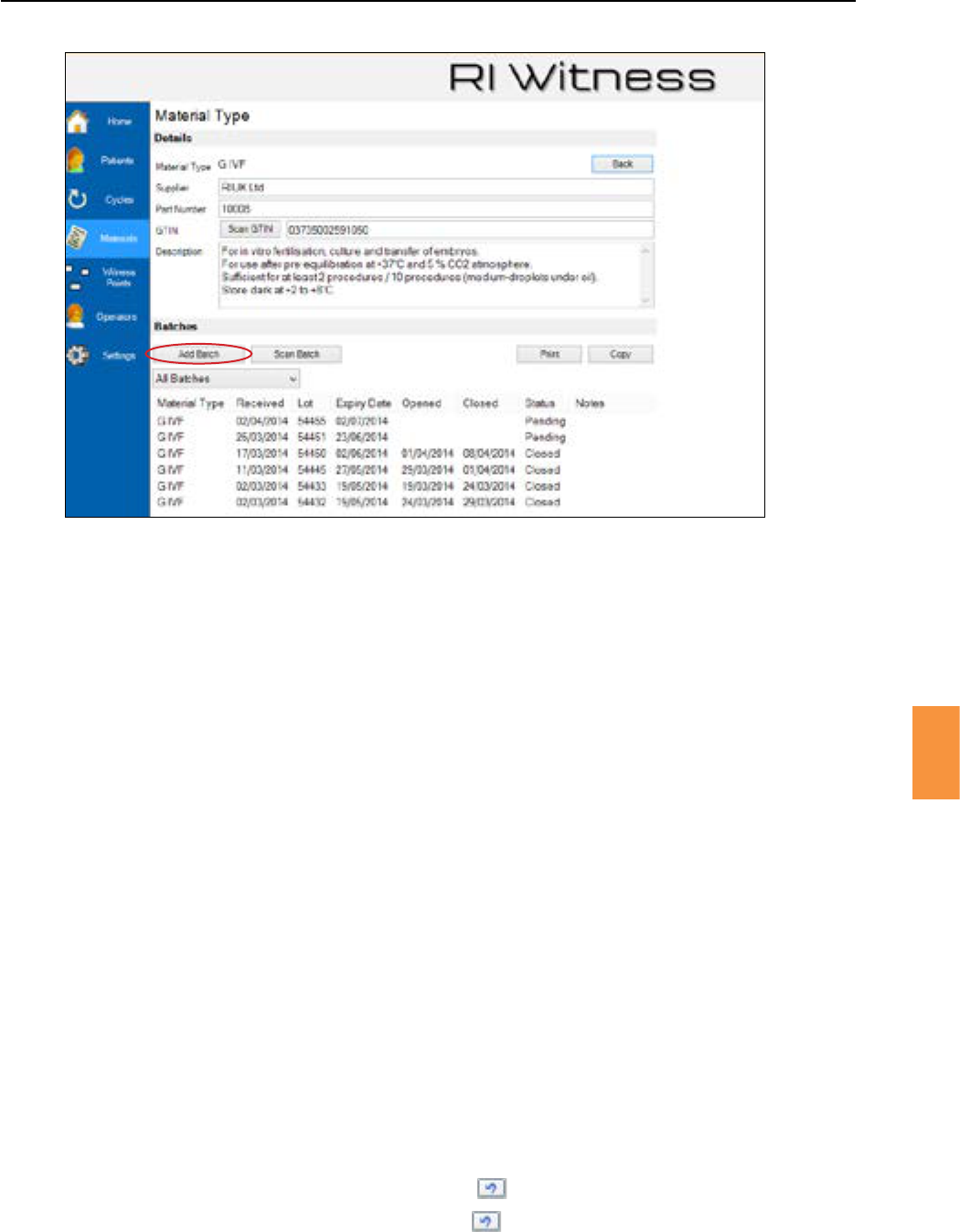Sort by the Opened column header

click(x=421, y=403)
